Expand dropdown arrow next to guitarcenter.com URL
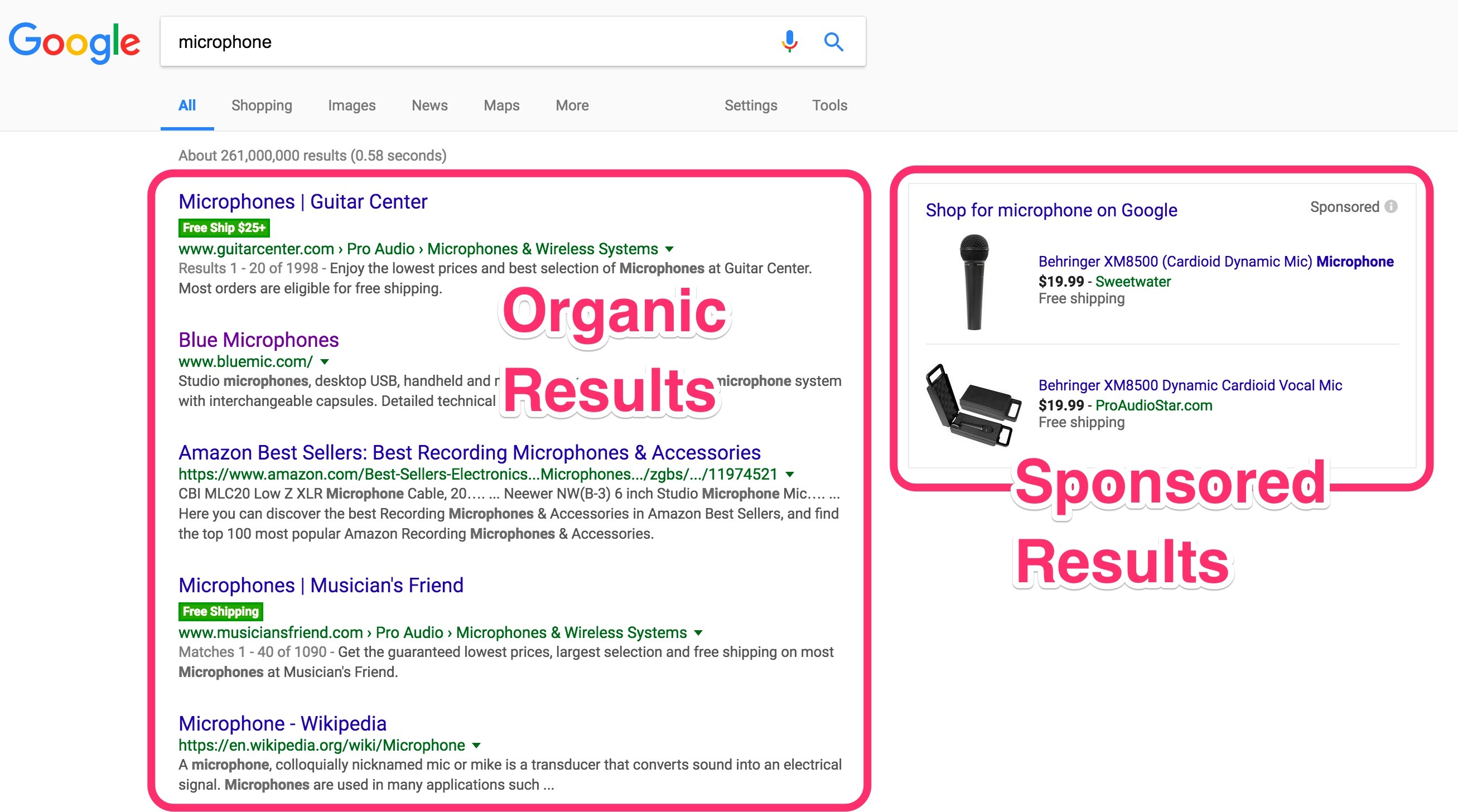The height and width of the screenshot is (812, 1458). (669, 249)
